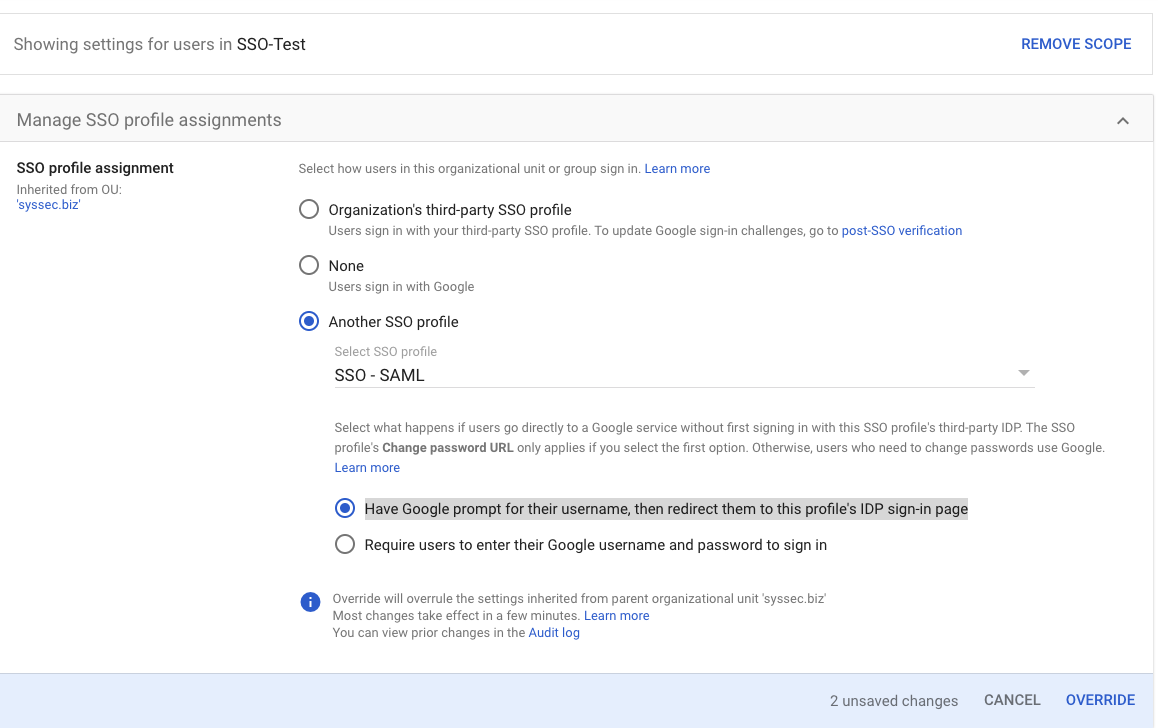Viewport: 1158px width, 728px height.
Task: Choose Require users to enter Google username option
Action: (345, 545)
